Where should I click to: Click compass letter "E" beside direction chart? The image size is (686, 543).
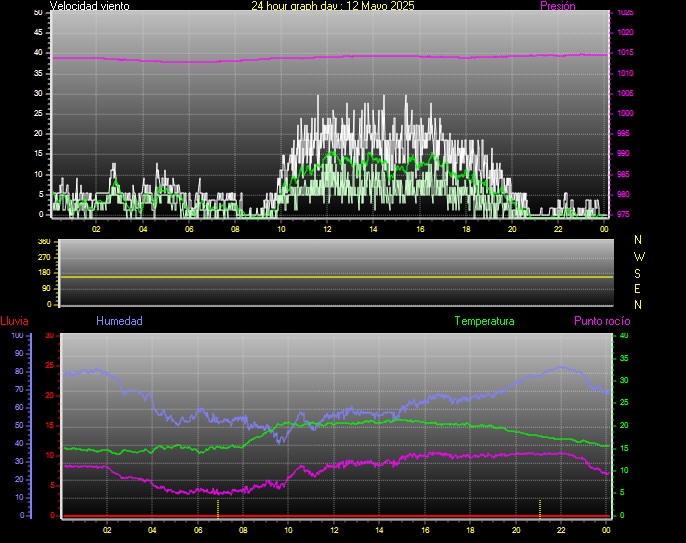pyautogui.click(x=637, y=289)
